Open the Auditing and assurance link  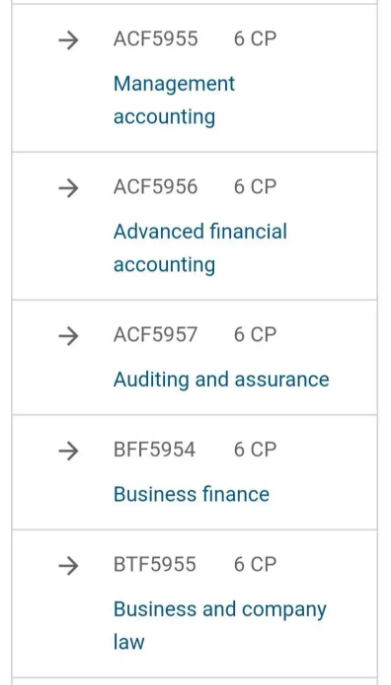[221, 379]
